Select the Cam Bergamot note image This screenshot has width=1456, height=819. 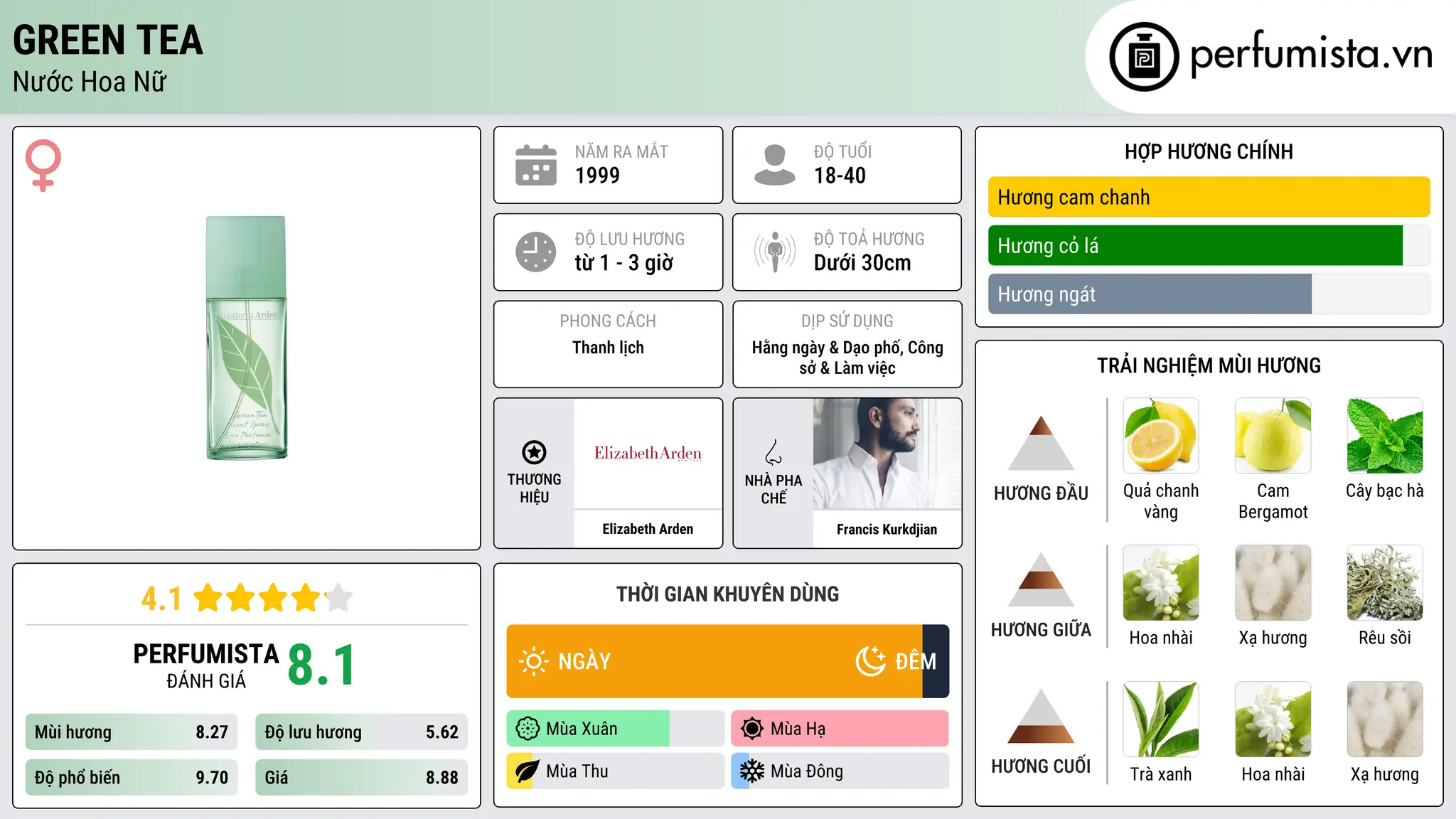tap(1273, 436)
